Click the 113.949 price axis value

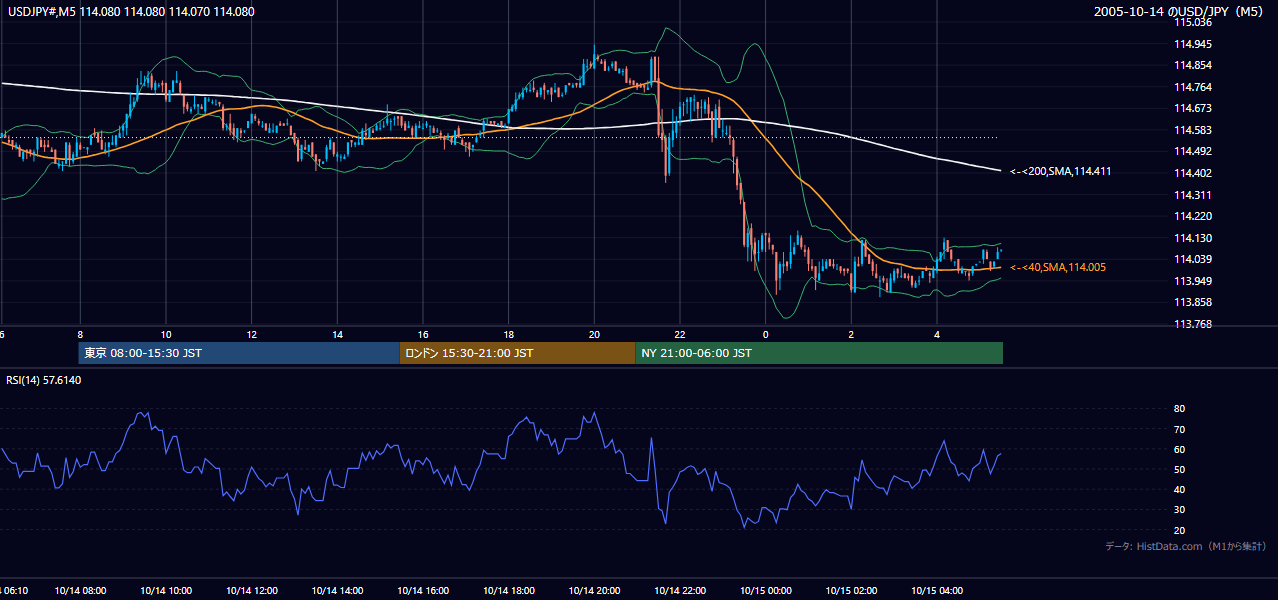(1193, 281)
